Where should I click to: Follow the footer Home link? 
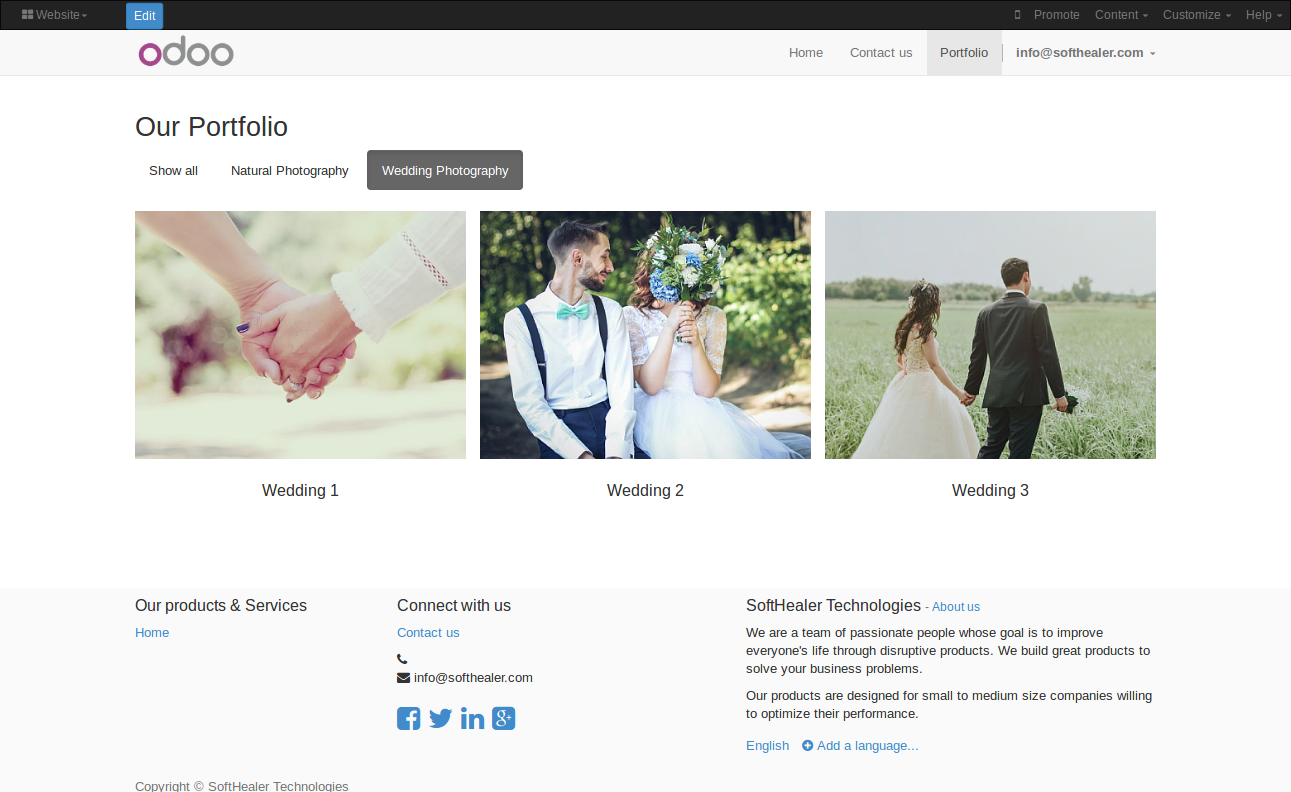(x=152, y=632)
